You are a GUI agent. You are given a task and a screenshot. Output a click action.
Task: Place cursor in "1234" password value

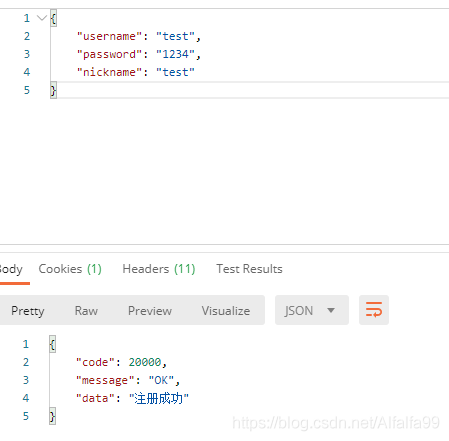175,54
